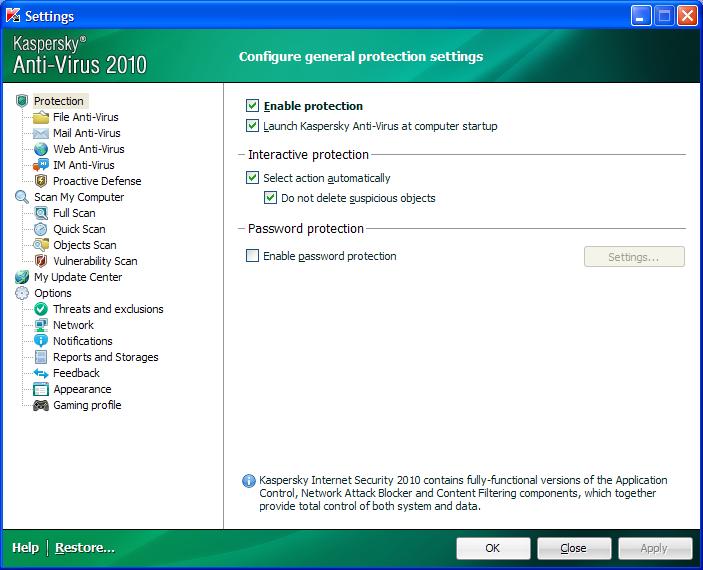Select Network settings label

coord(73,325)
